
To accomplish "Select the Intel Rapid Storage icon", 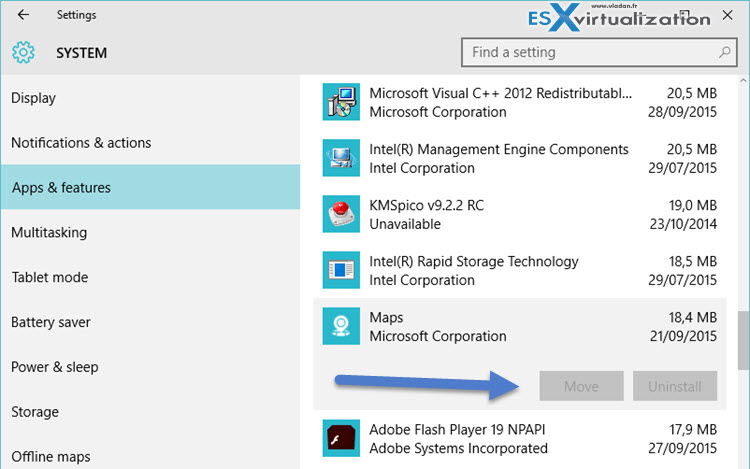I will [341, 270].
